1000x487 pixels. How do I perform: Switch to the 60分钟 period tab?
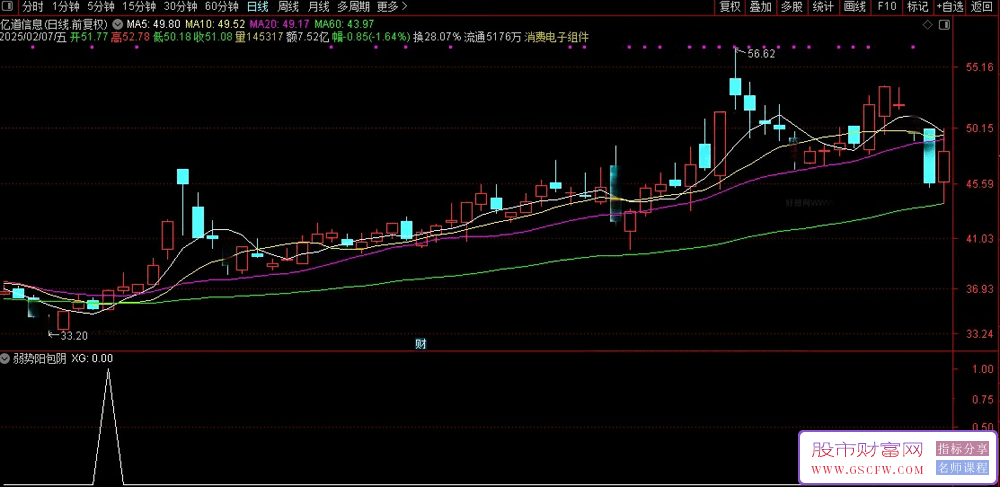(221, 7)
